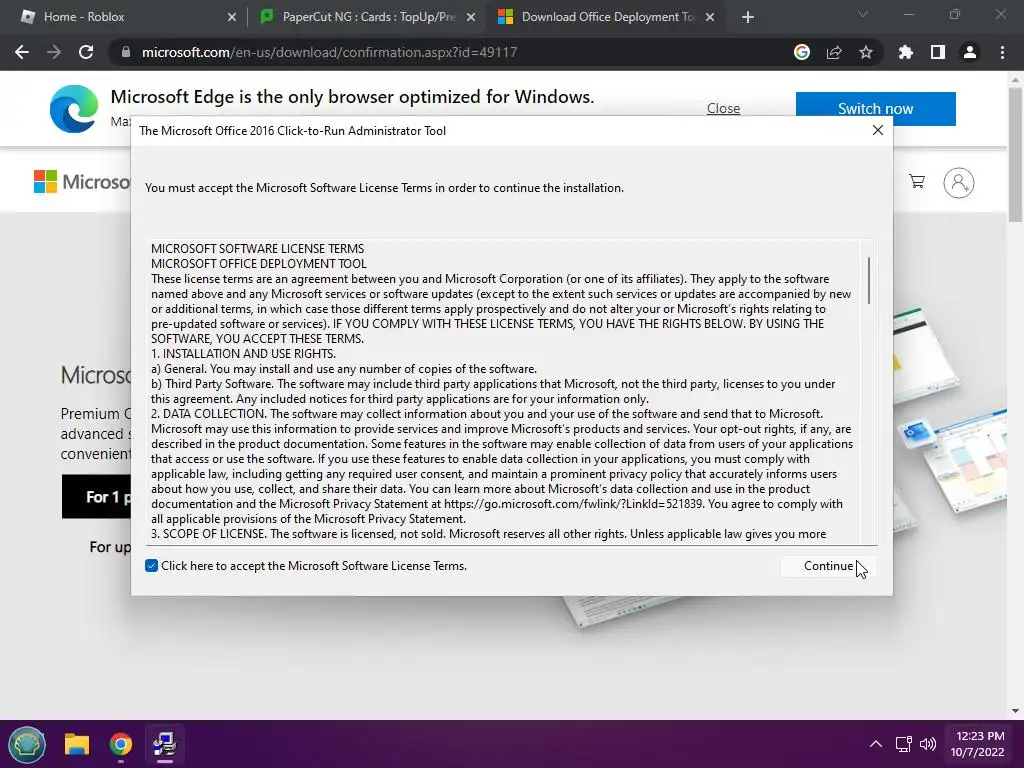Select the Download Office Deployment Tool tab
The height and width of the screenshot is (768, 1024).
point(607,17)
